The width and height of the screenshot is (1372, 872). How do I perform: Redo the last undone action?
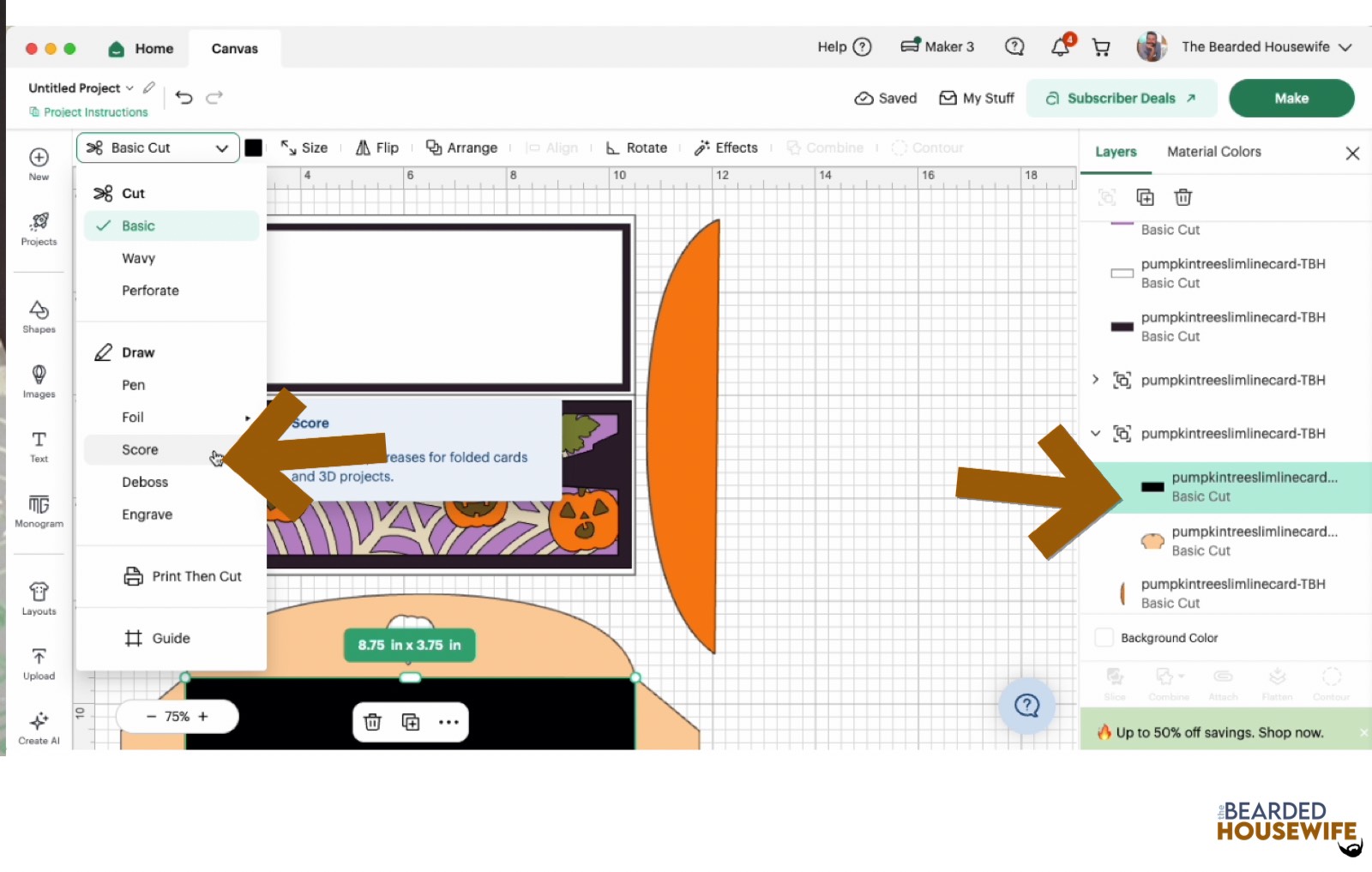[x=214, y=97]
